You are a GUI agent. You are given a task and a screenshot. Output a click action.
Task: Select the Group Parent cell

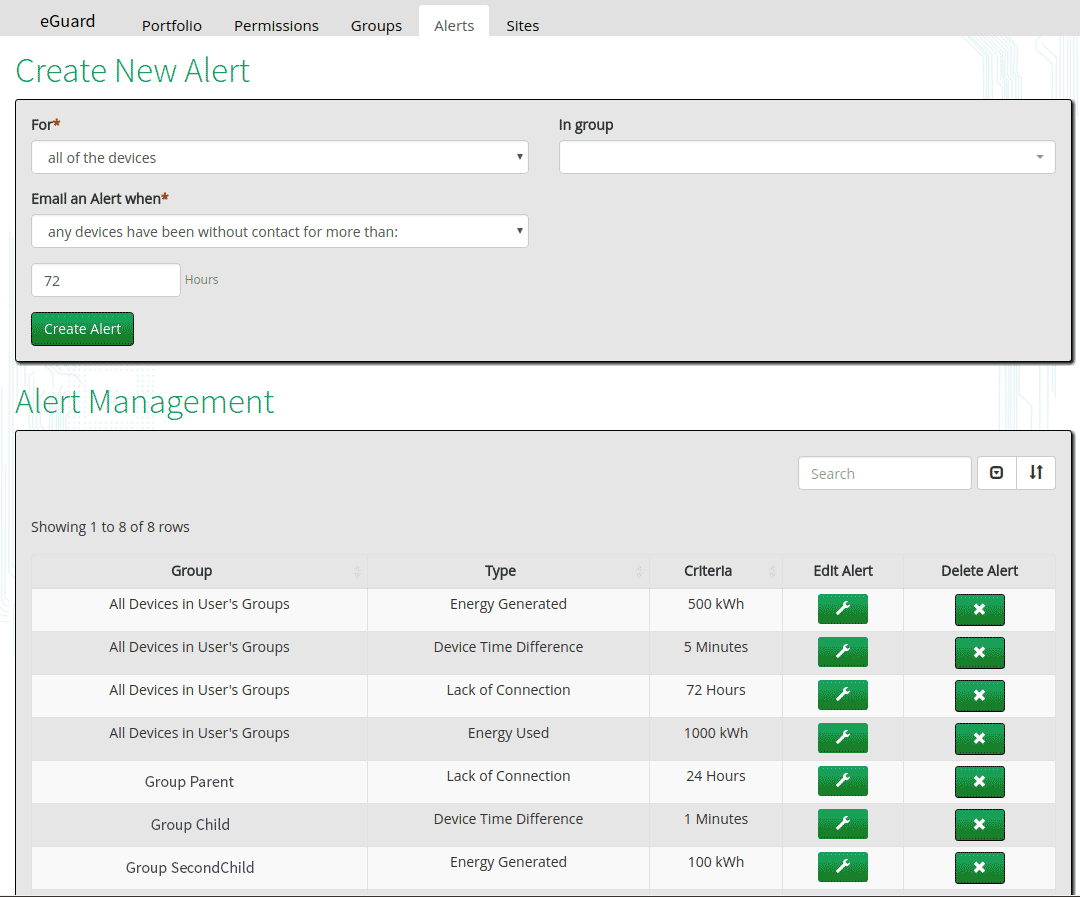pos(199,782)
